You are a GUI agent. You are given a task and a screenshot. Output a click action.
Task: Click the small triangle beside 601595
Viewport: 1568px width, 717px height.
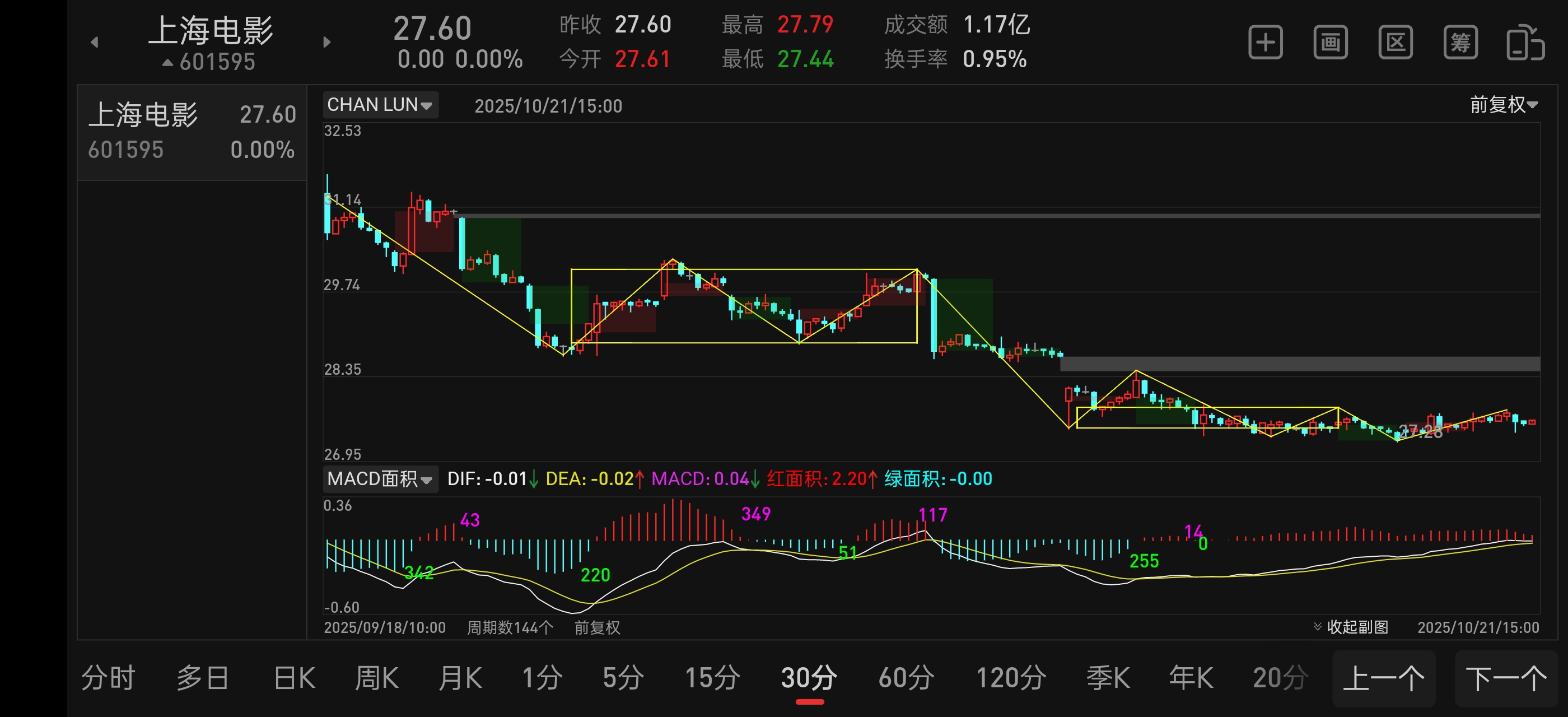(x=167, y=62)
